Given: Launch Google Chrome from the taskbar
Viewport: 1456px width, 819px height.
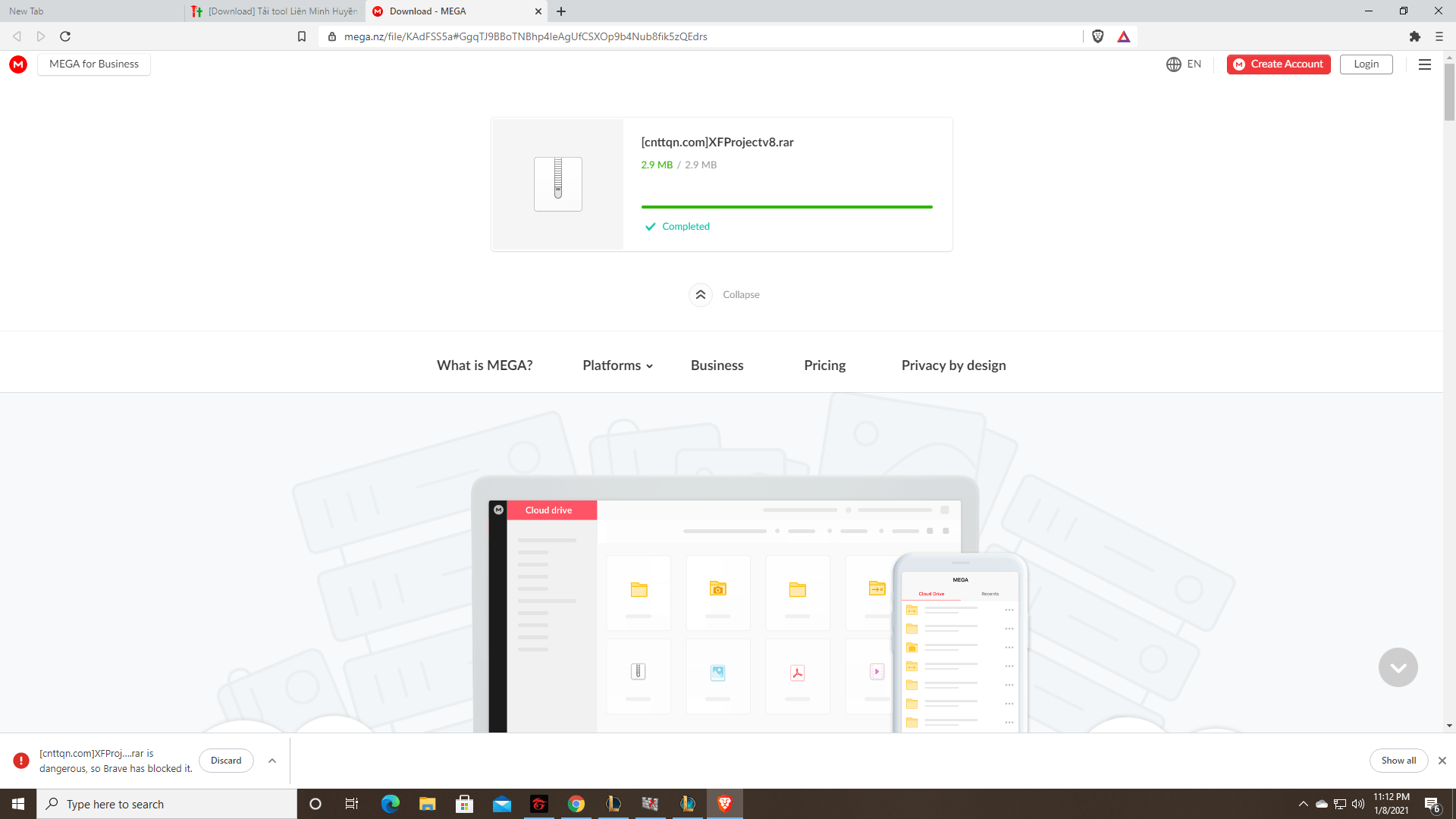Looking at the screenshot, I should 576,804.
